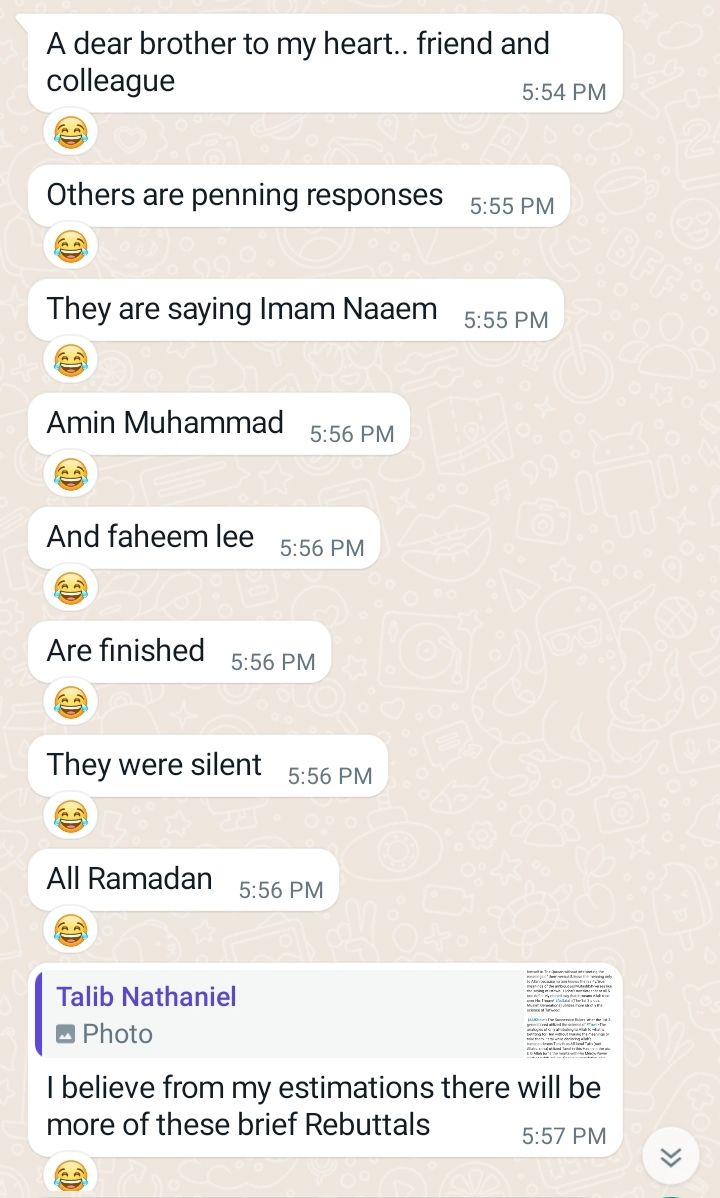The height and width of the screenshot is (1198, 720).
Task: Select the "A dear brother to my heart" message
Action: tap(325, 63)
